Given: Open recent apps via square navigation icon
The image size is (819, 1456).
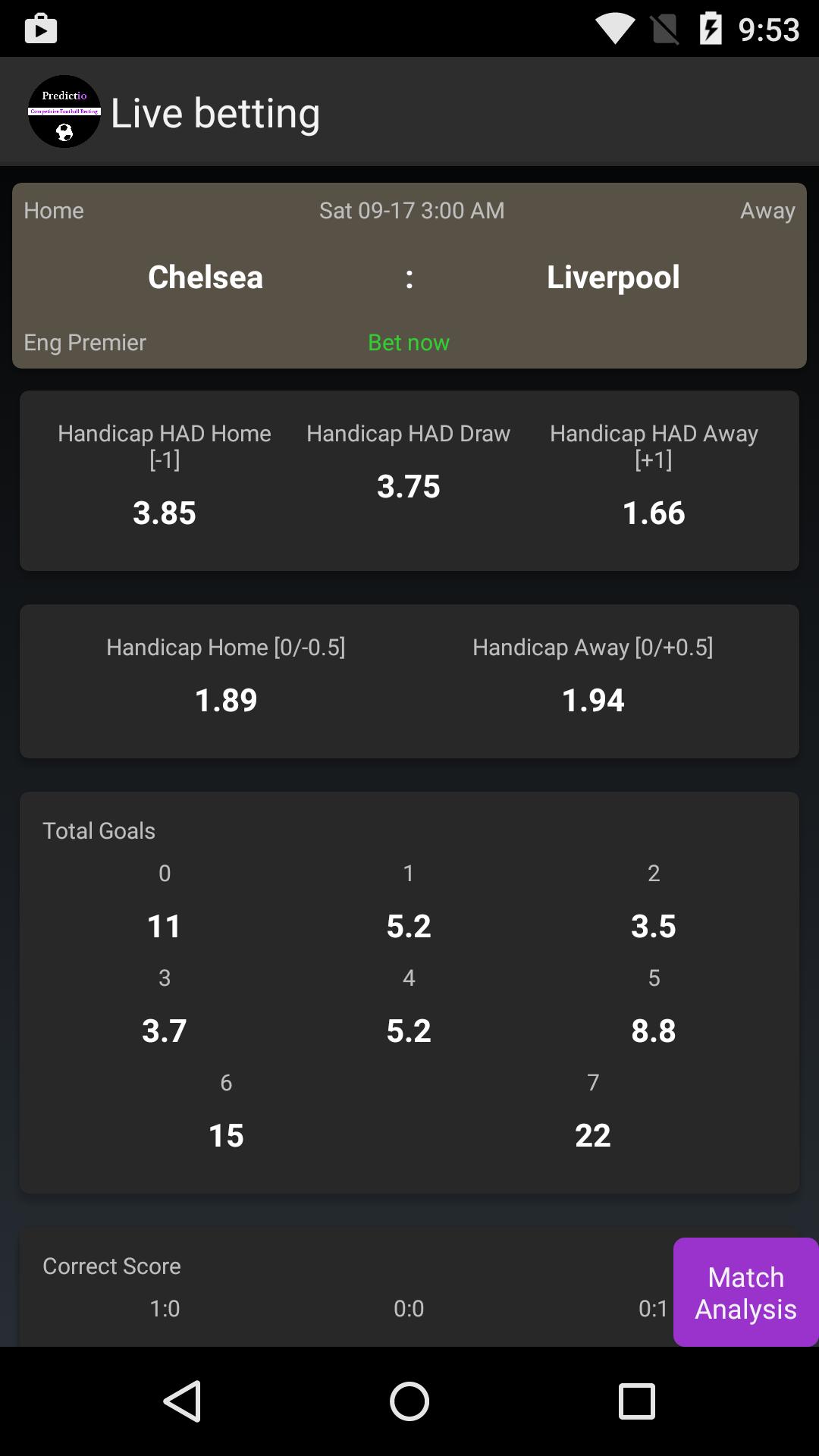Looking at the screenshot, I should [x=635, y=1401].
